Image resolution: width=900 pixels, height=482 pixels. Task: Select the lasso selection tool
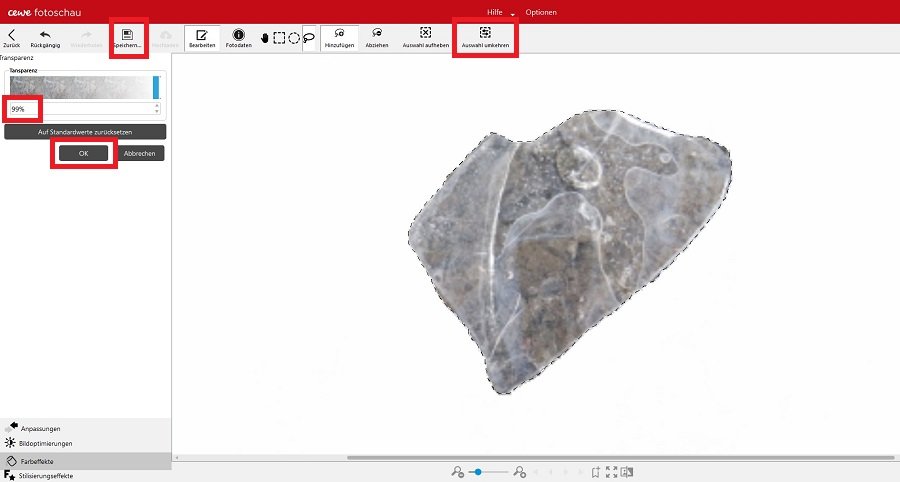coord(309,38)
